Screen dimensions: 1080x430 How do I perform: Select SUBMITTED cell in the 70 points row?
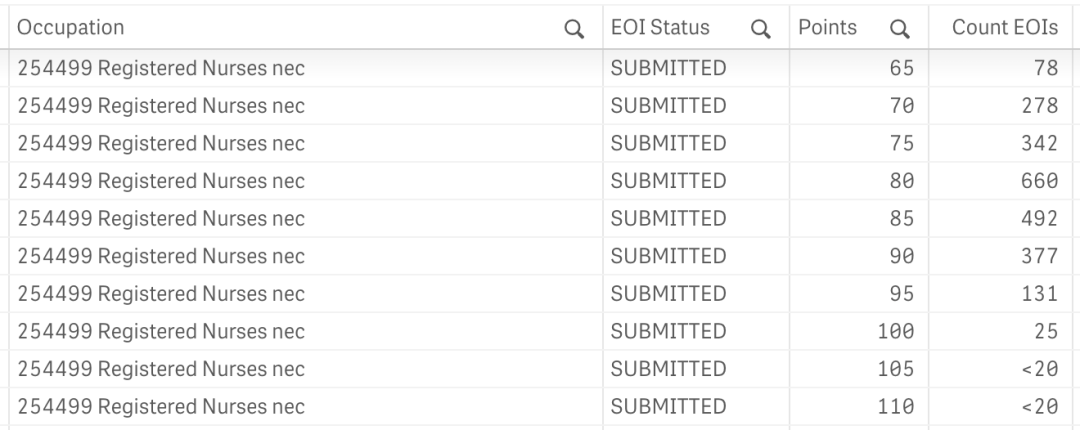(x=696, y=105)
